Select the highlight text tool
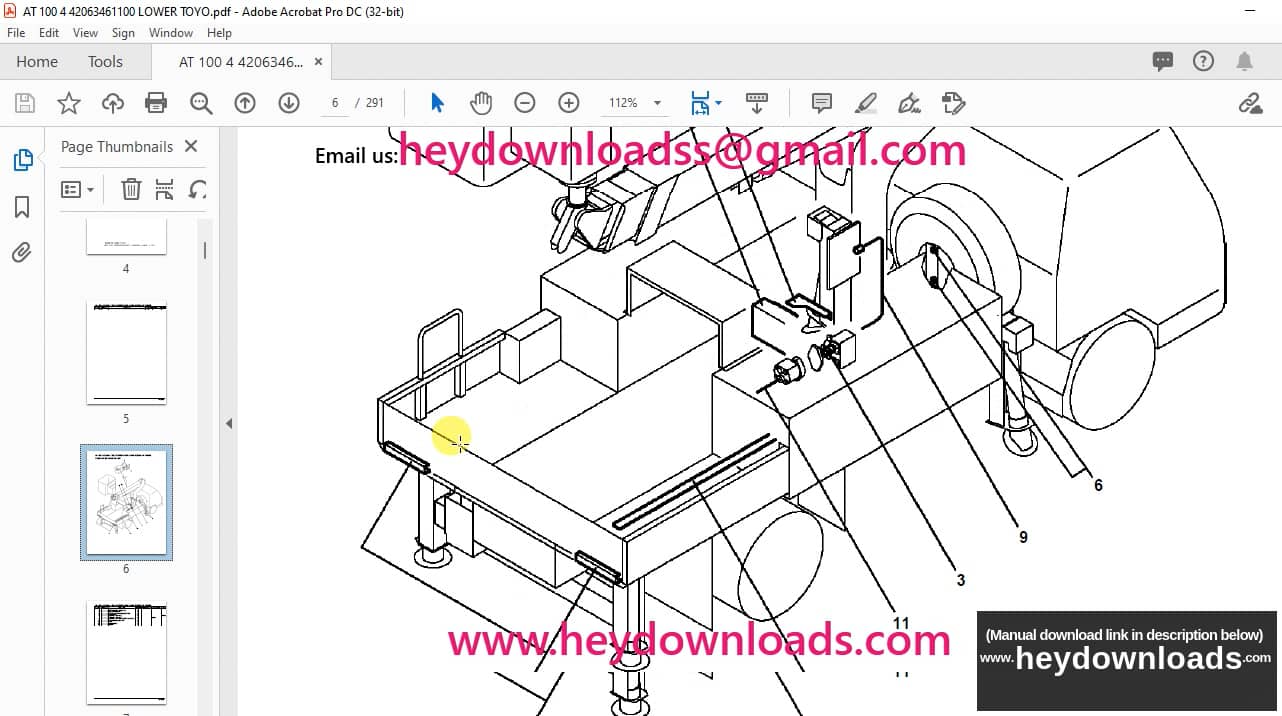The height and width of the screenshot is (716, 1282). pyautogui.click(x=866, y=103)
